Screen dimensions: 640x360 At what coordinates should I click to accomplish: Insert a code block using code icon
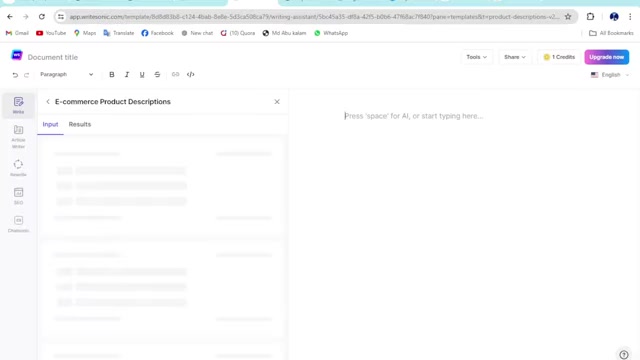tap(191, 74)
